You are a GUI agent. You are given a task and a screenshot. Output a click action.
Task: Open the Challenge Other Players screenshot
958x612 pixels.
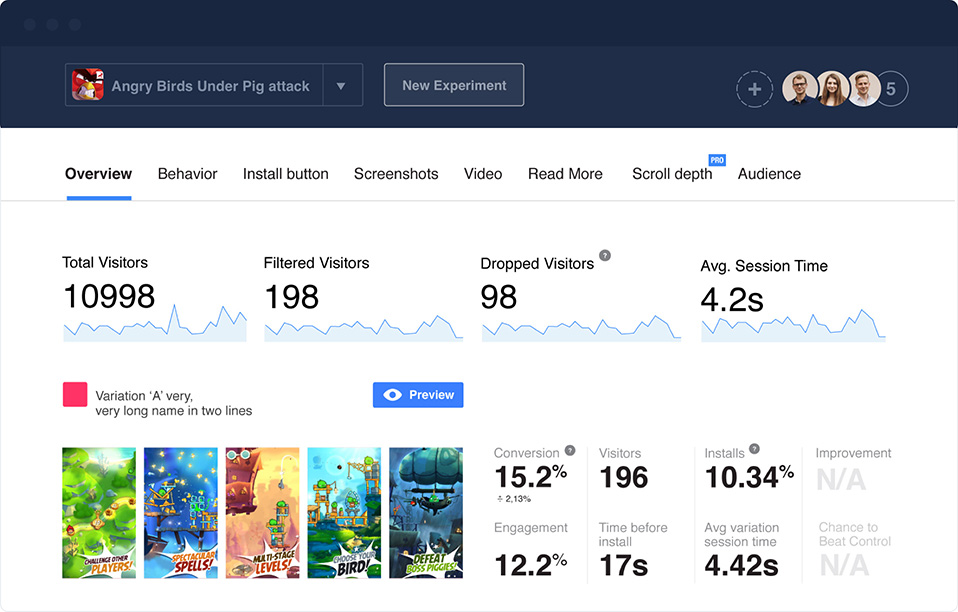[x=99, y=513]
